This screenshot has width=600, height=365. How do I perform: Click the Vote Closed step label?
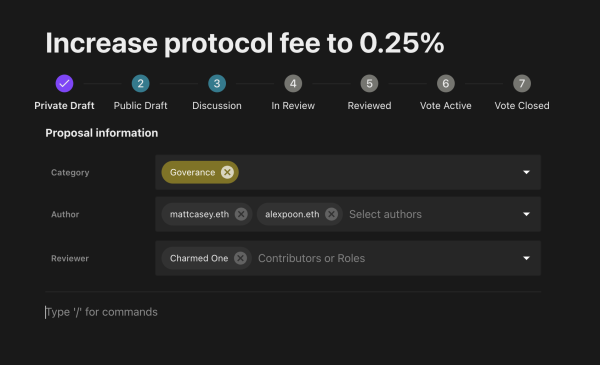pos(522,106)
